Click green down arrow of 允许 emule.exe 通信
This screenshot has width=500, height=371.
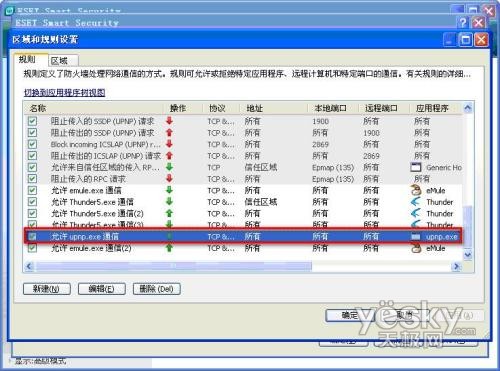pos(169,190)
